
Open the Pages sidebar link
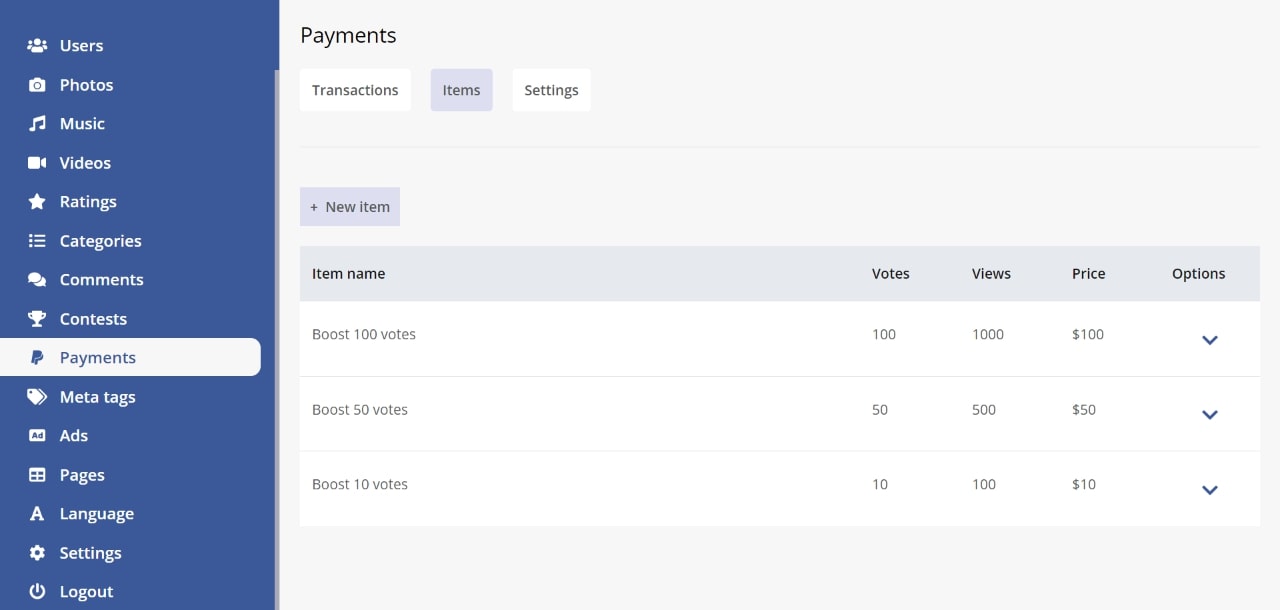click(82, 475)
